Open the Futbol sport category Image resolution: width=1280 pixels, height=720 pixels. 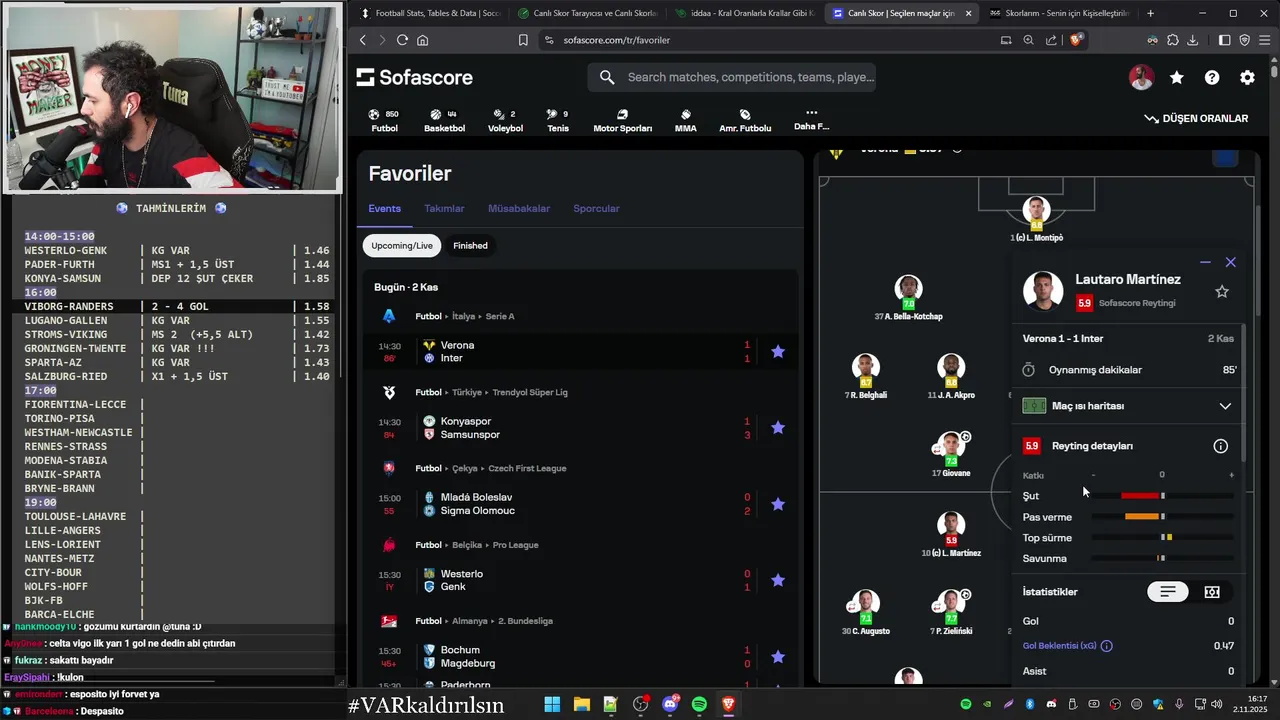tap(384, 121)
